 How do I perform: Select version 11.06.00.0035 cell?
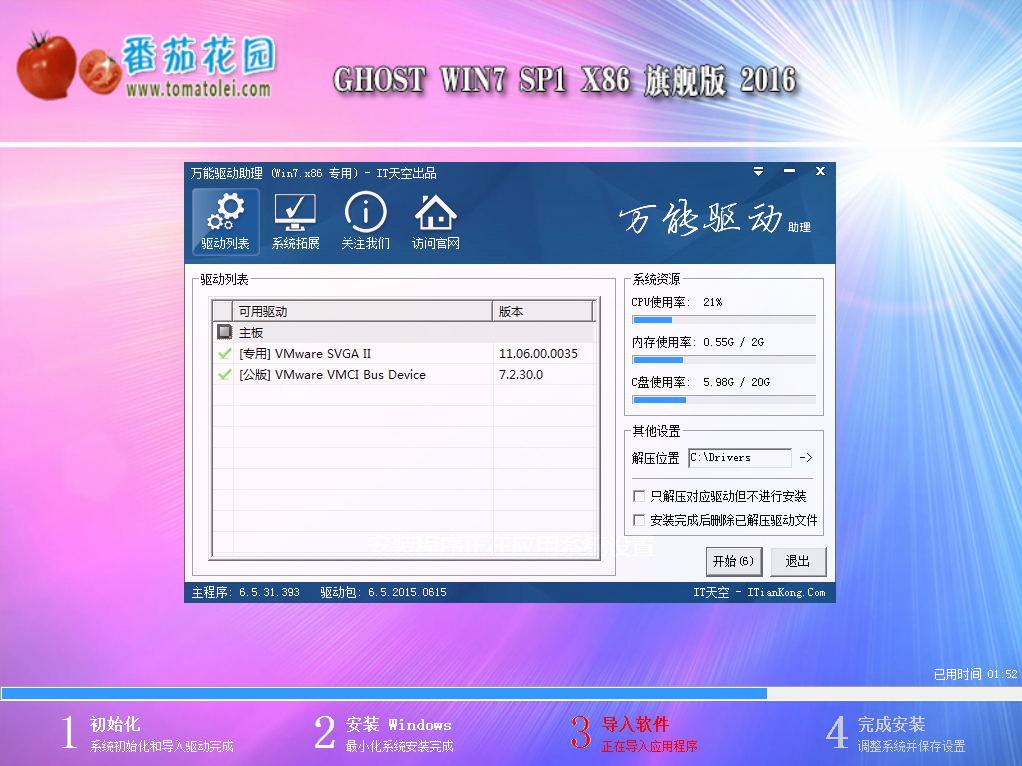click(x=538, y=353)
